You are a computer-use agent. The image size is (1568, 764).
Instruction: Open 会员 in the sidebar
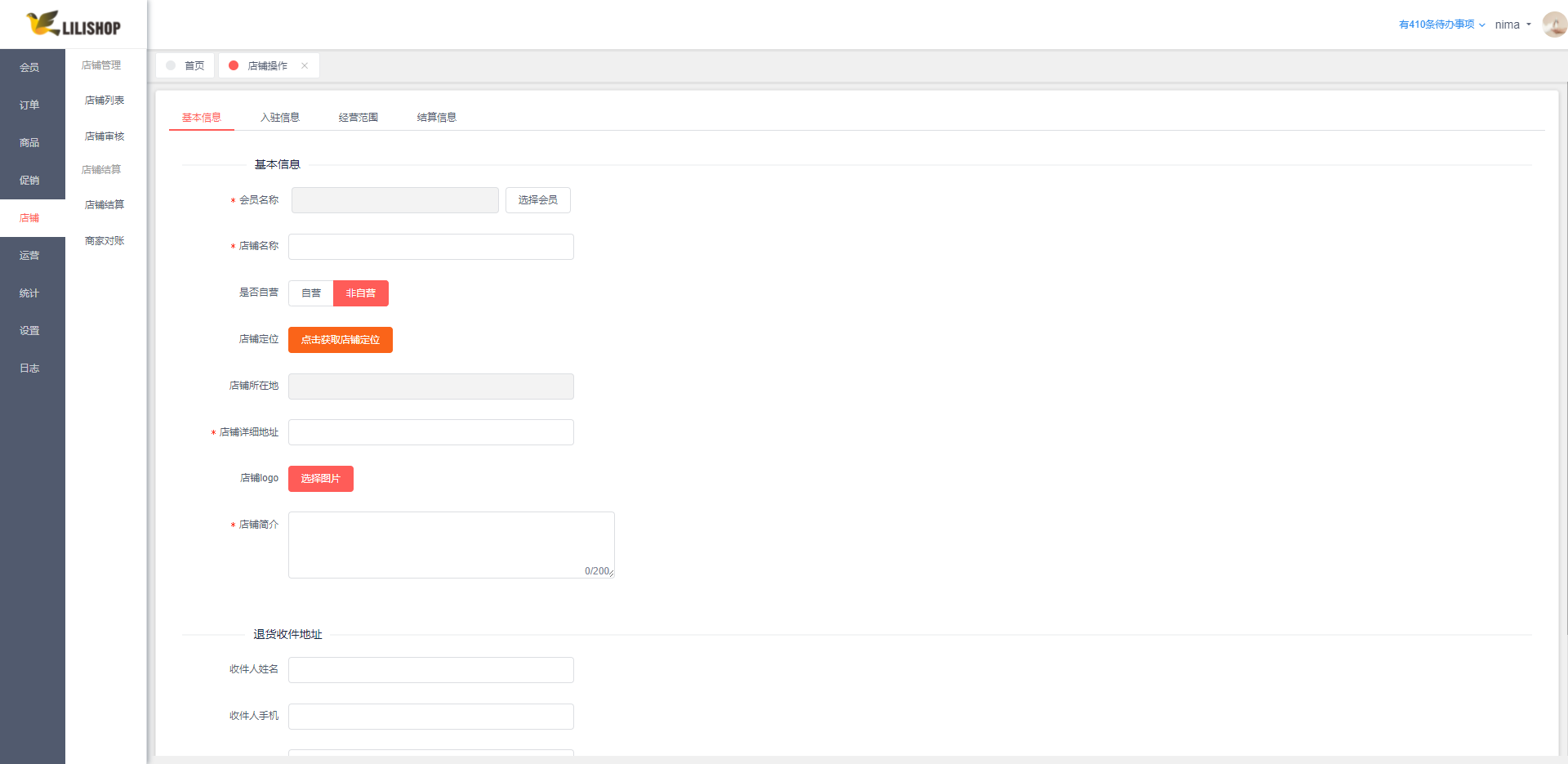coord(33,68)
